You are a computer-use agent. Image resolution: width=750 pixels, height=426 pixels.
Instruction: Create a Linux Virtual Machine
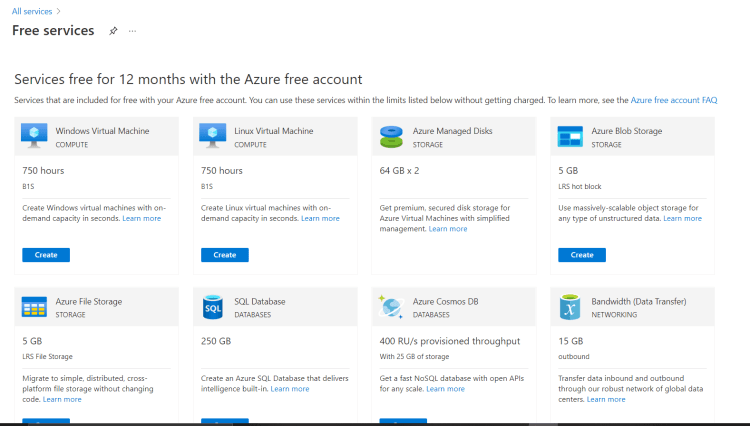[225, 255]
